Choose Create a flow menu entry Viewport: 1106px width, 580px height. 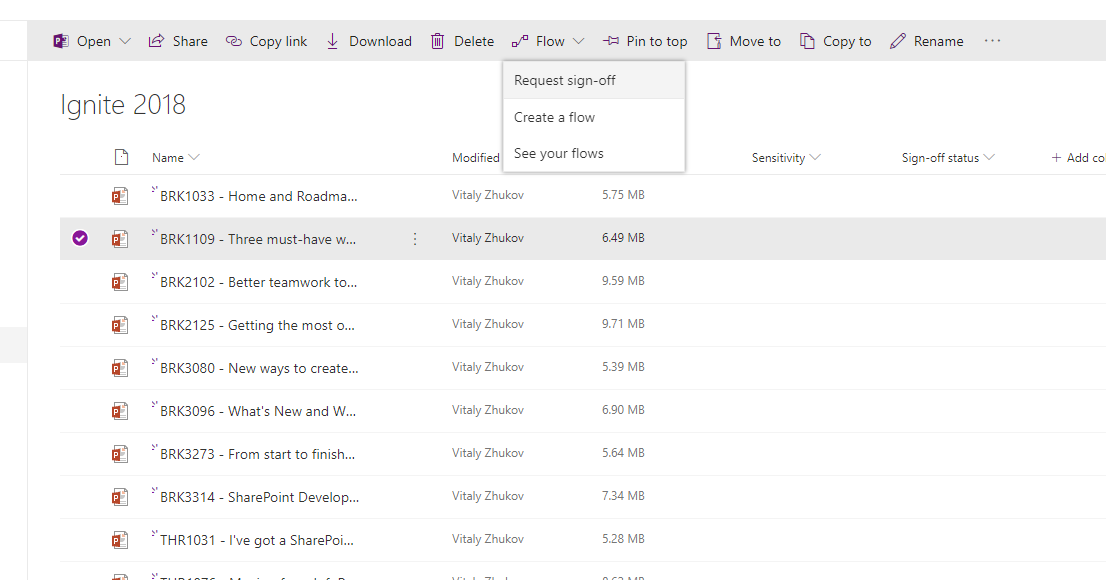[x=594, y=117]
